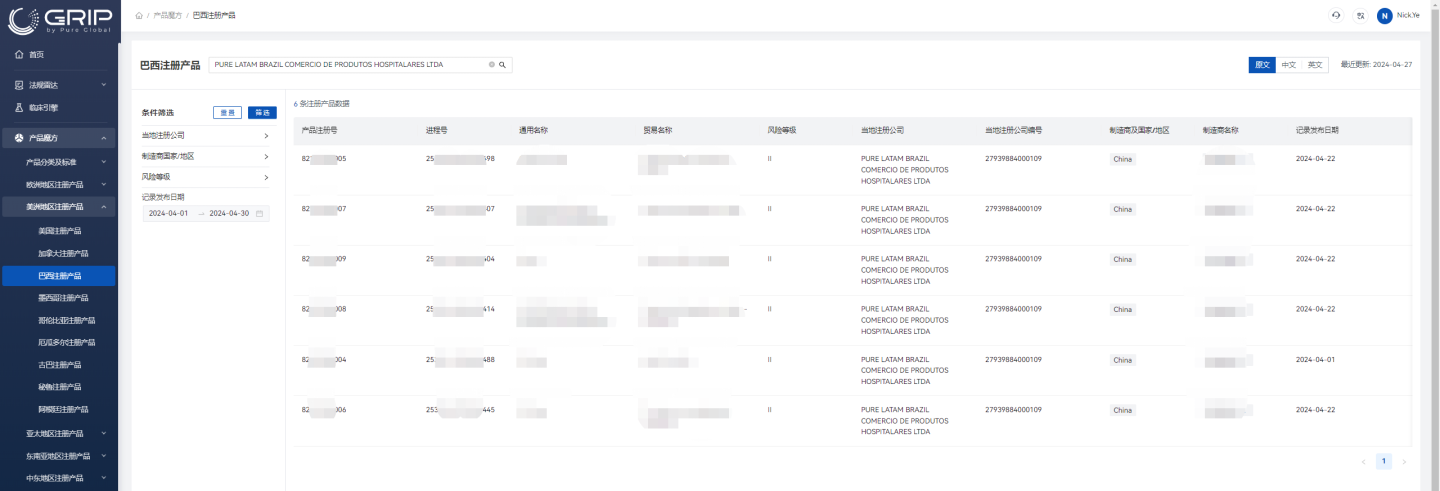Viewport: 1440px width, 491px height.
Task: Click 最近更新: 2024-04-27 text
Action: 1376,64
